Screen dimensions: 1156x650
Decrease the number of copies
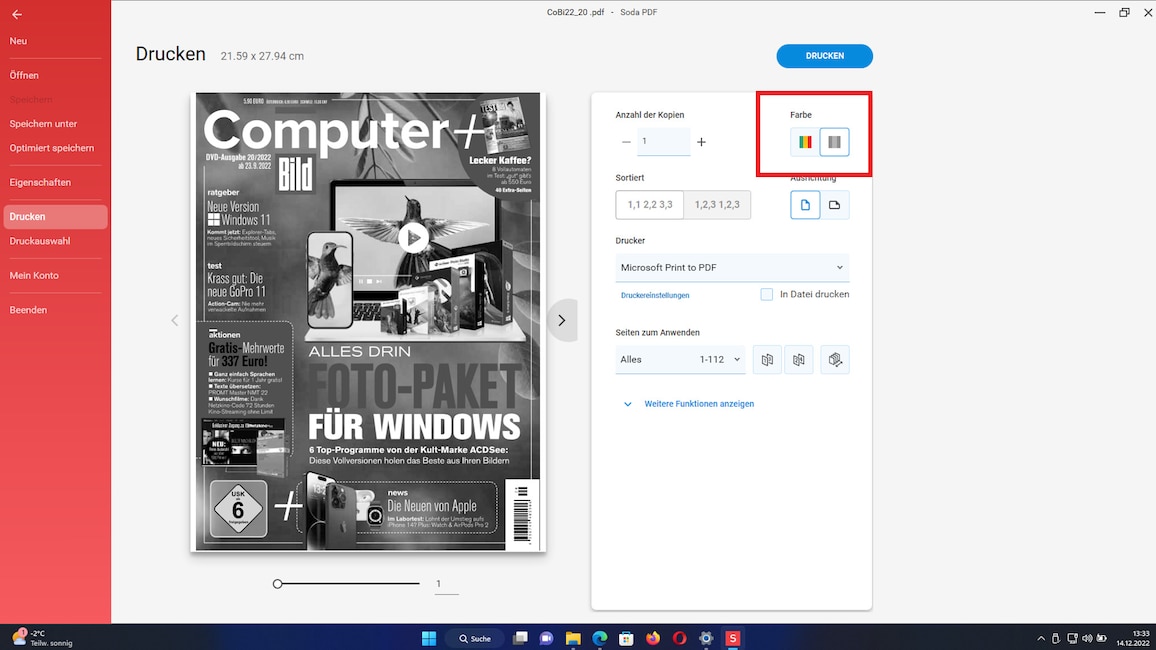626,141
